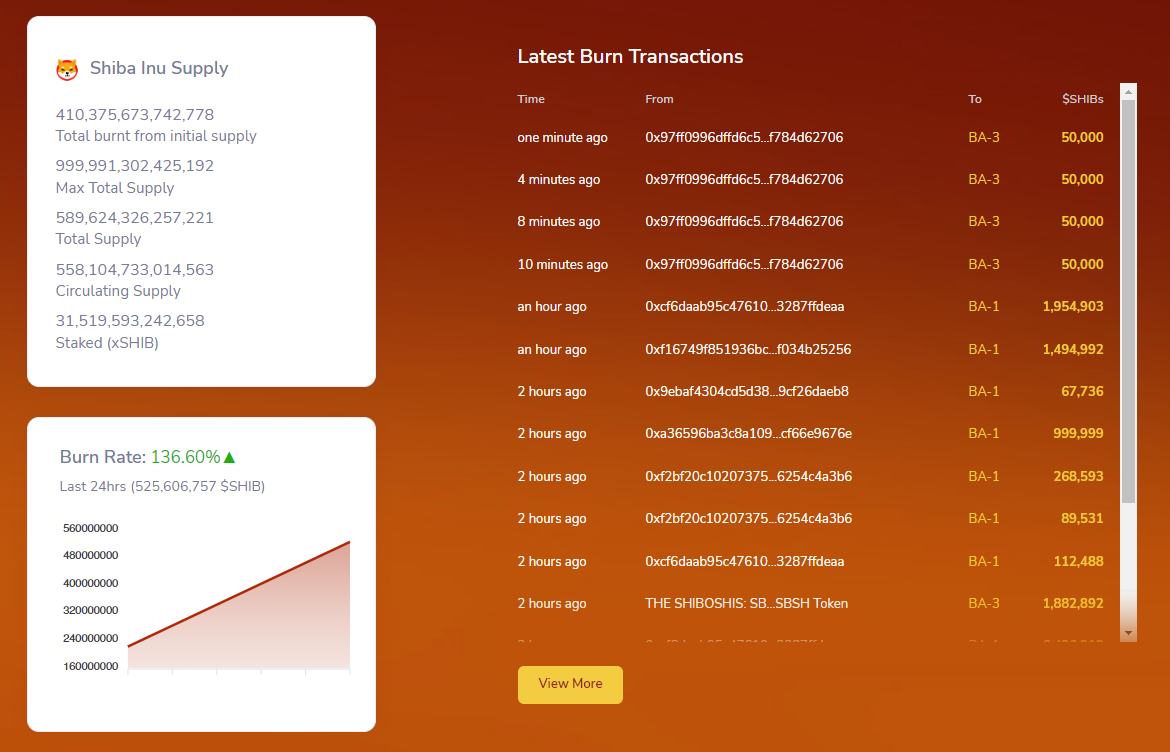Select the To column header
Screen dimensions: 1170x752
975,99
